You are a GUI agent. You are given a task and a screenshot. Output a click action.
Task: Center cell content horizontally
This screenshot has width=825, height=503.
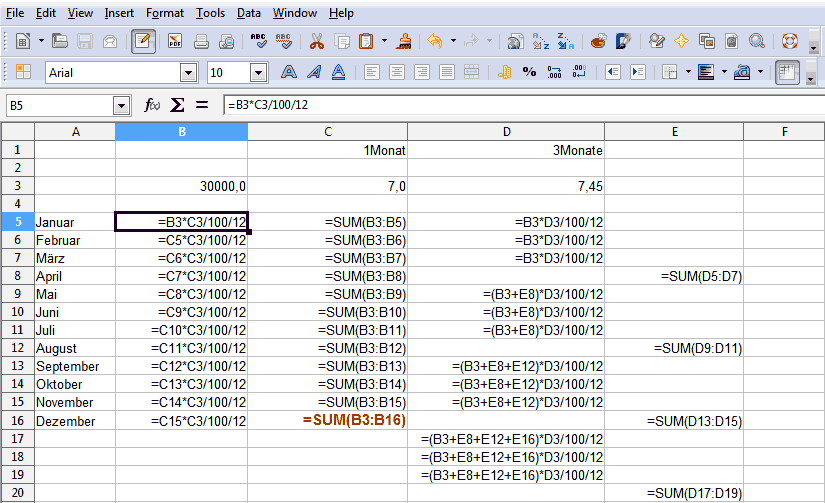(x=397, y=72)
